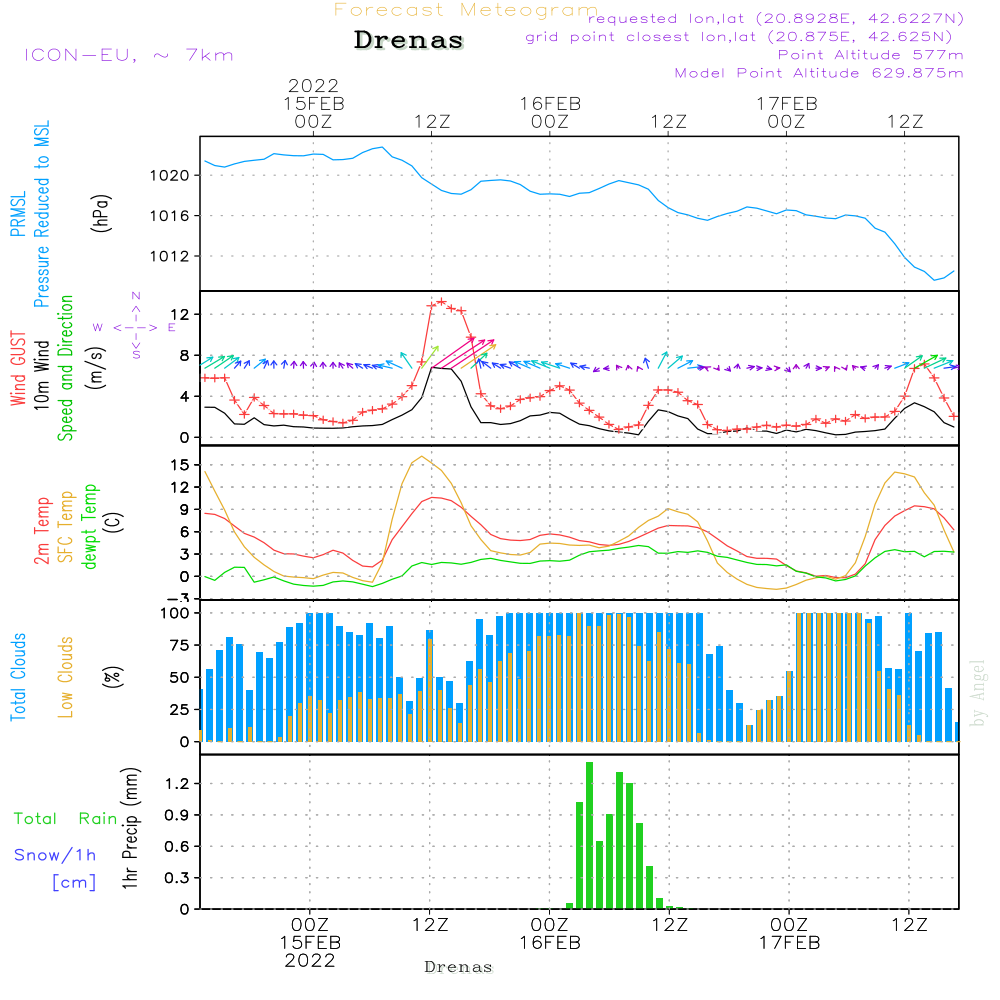1000x1000 pixels.
Task: Click the 'Forecast Meteogram' heading
Action: pyautogui.click(x=466, y=10)
